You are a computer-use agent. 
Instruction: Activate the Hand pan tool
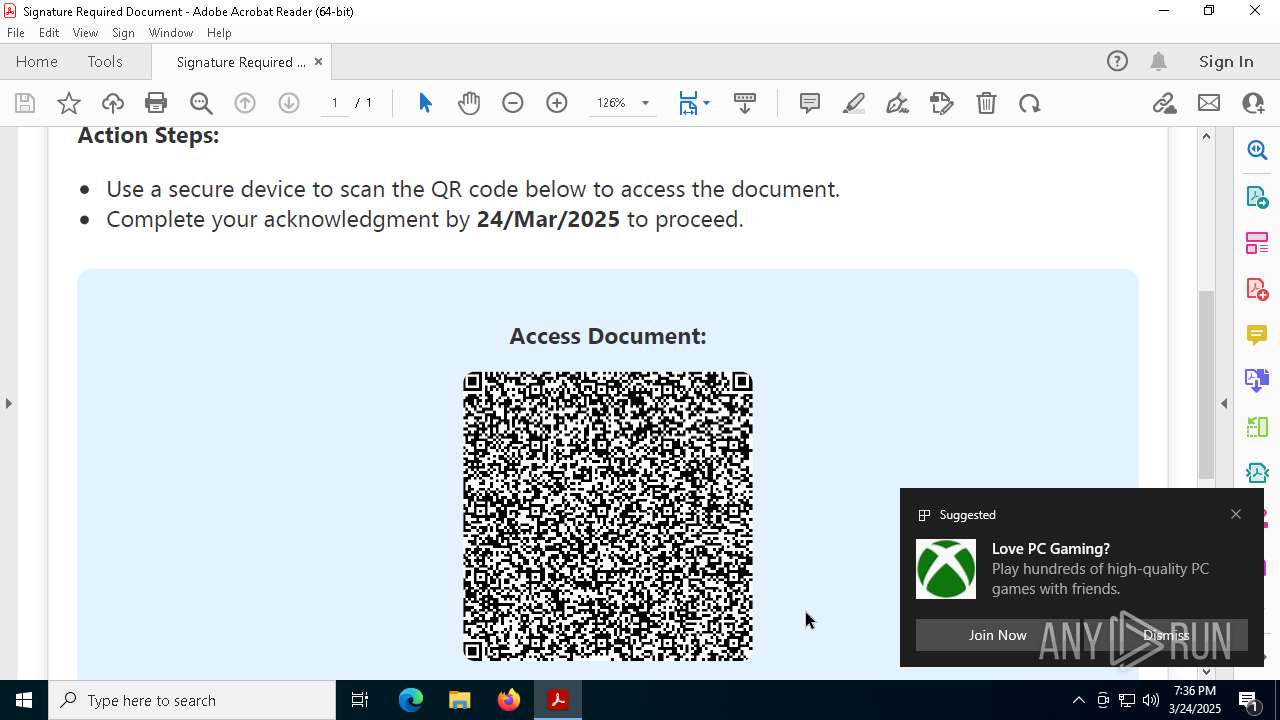[x=469, y=103]
